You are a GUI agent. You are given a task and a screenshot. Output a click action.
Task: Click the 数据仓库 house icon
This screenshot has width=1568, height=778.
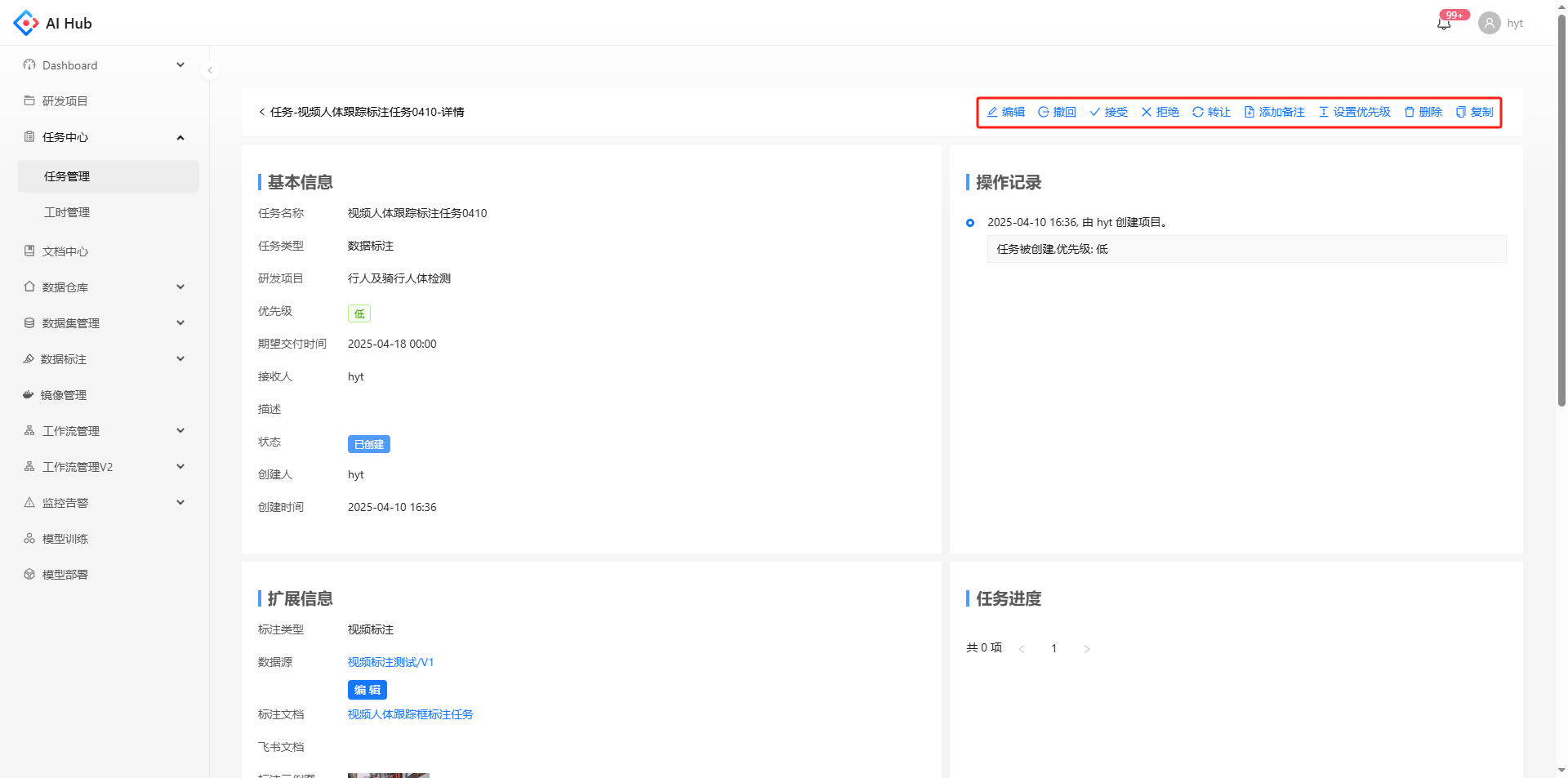point(29,287)
